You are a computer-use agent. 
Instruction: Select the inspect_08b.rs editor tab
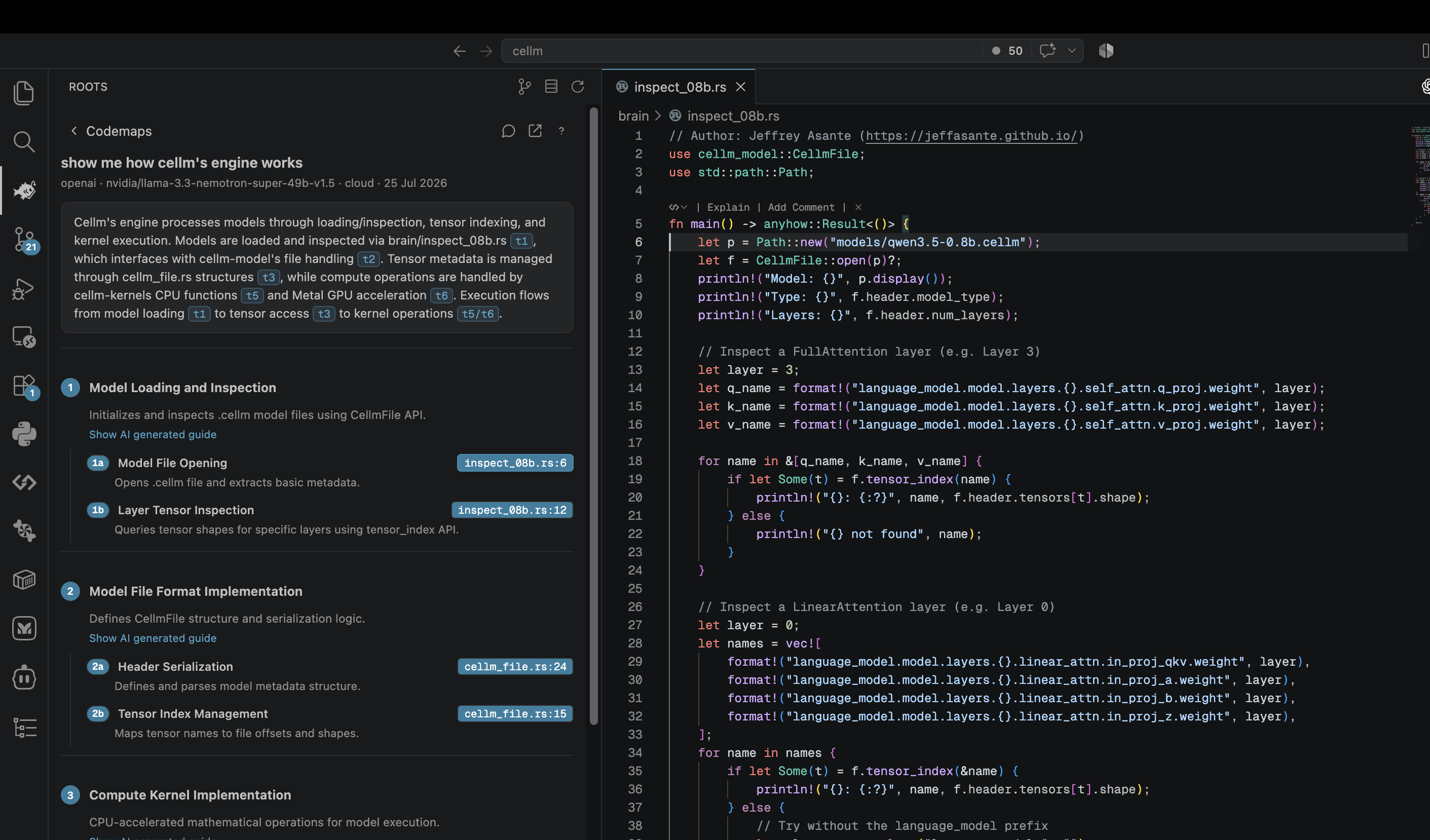pyautogui.click(x=679, y=87)
